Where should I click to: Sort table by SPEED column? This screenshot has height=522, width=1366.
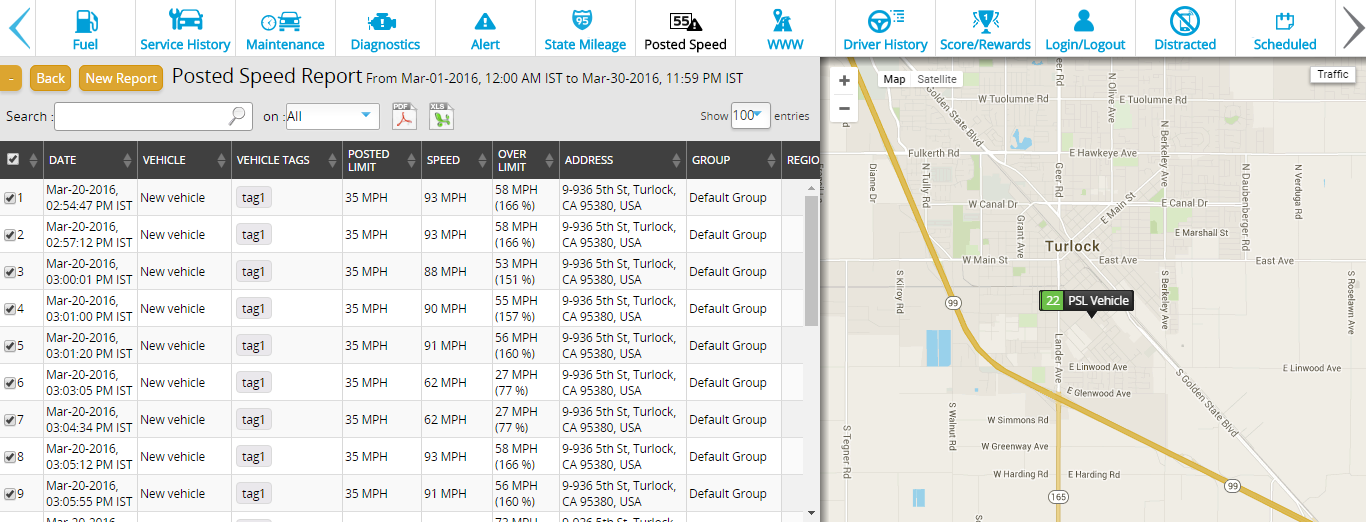pos(457,160)
